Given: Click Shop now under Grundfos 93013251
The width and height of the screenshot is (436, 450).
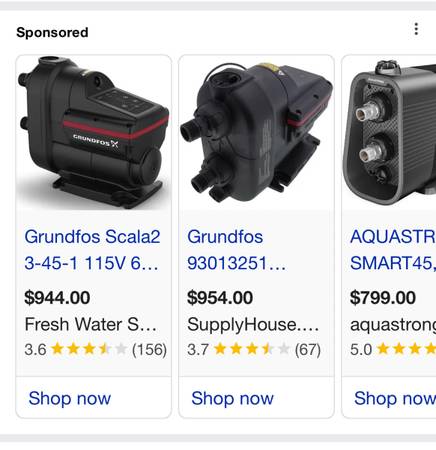Looking at the screenshot, I should click(x=232, y=398).
